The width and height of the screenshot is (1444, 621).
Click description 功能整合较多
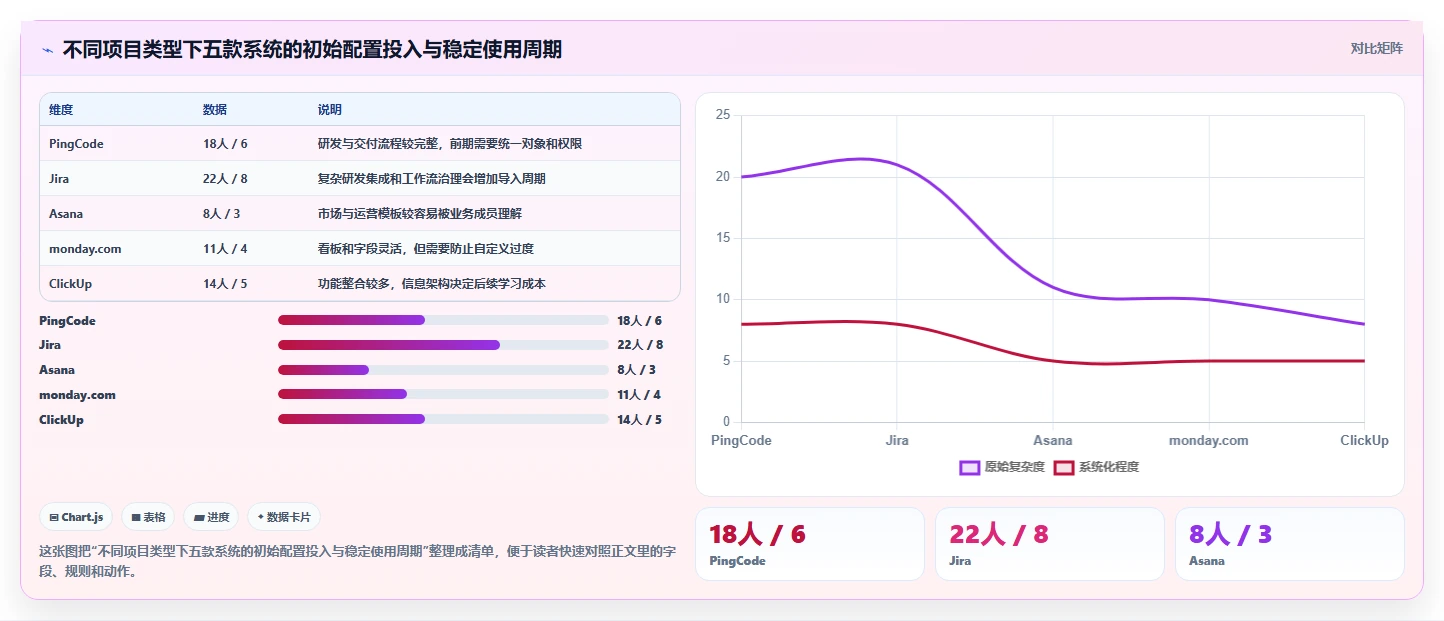point(432,284)
